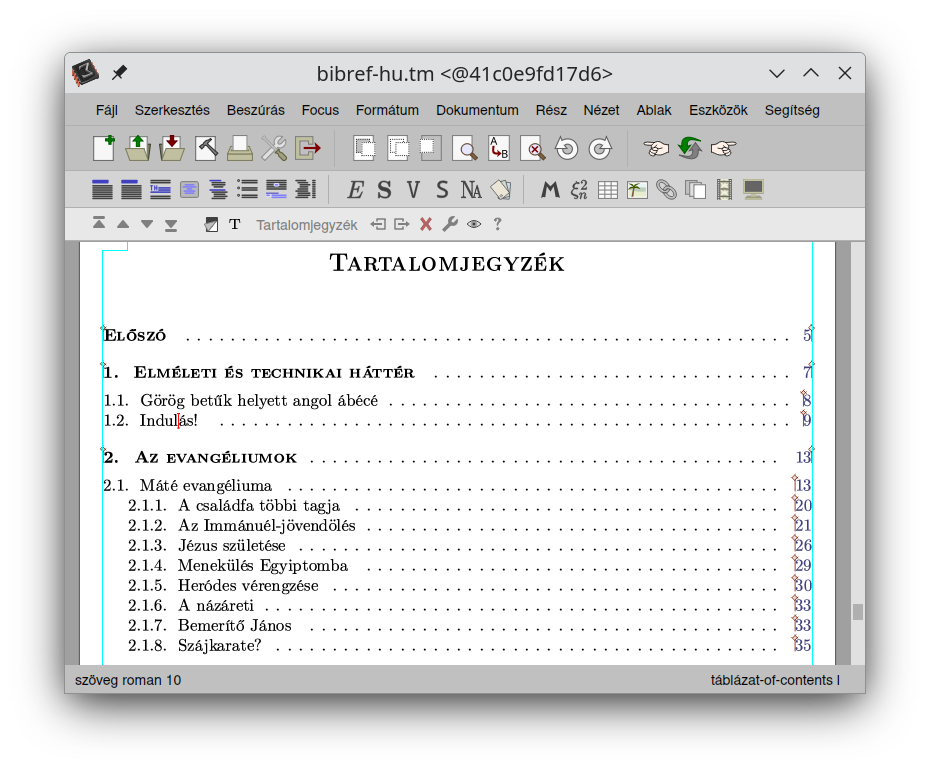Toggle emphasized italic E text style

[355, 190]
